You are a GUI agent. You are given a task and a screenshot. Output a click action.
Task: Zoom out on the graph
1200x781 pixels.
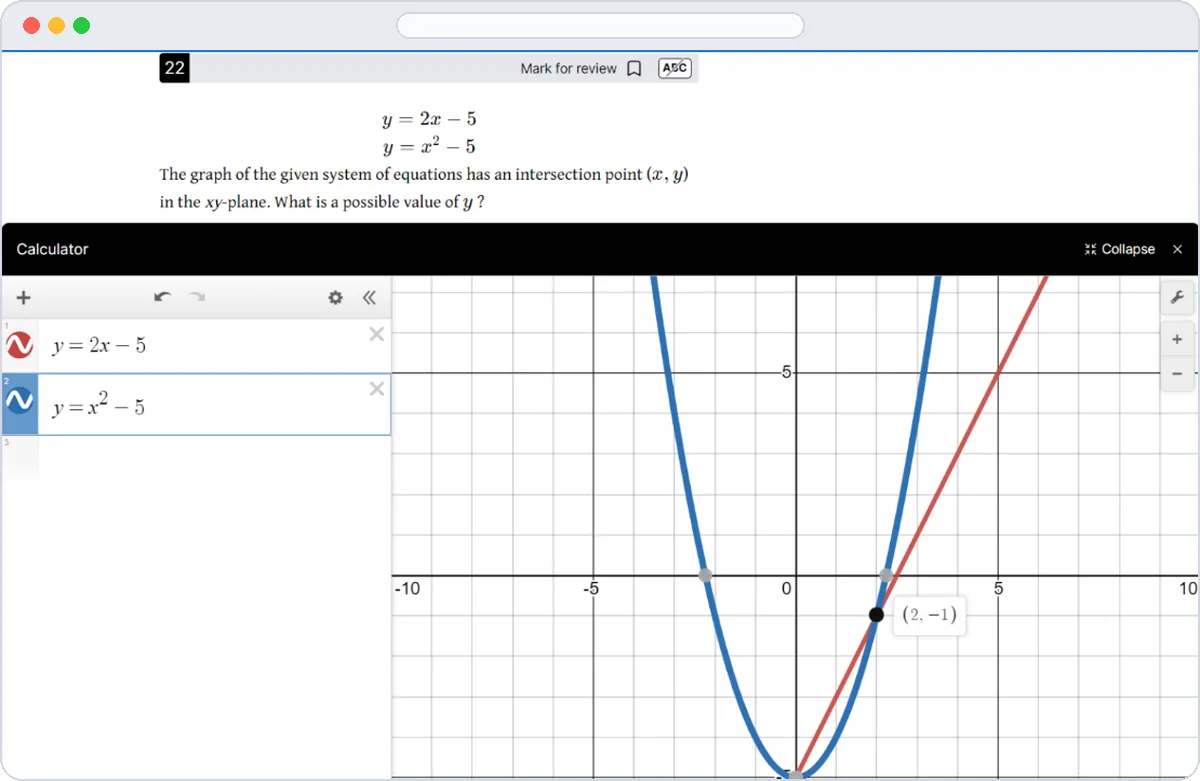1177,373
